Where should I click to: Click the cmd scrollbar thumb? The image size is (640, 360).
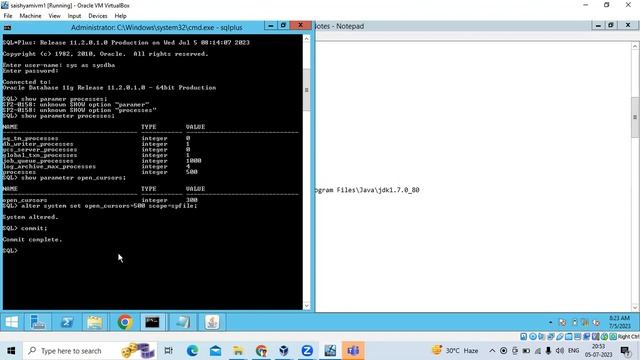click(x=307, y=90)
